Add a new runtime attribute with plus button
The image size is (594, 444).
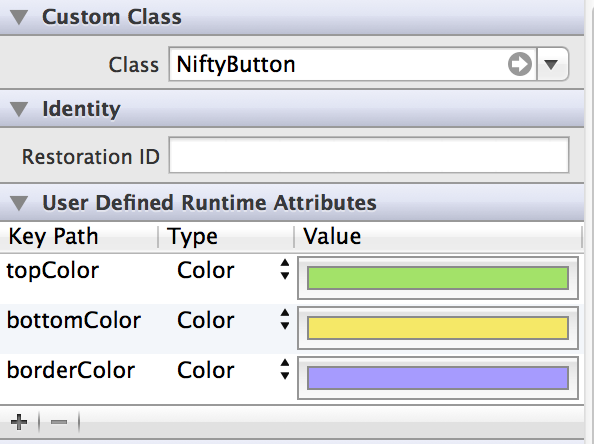(19, 422)
